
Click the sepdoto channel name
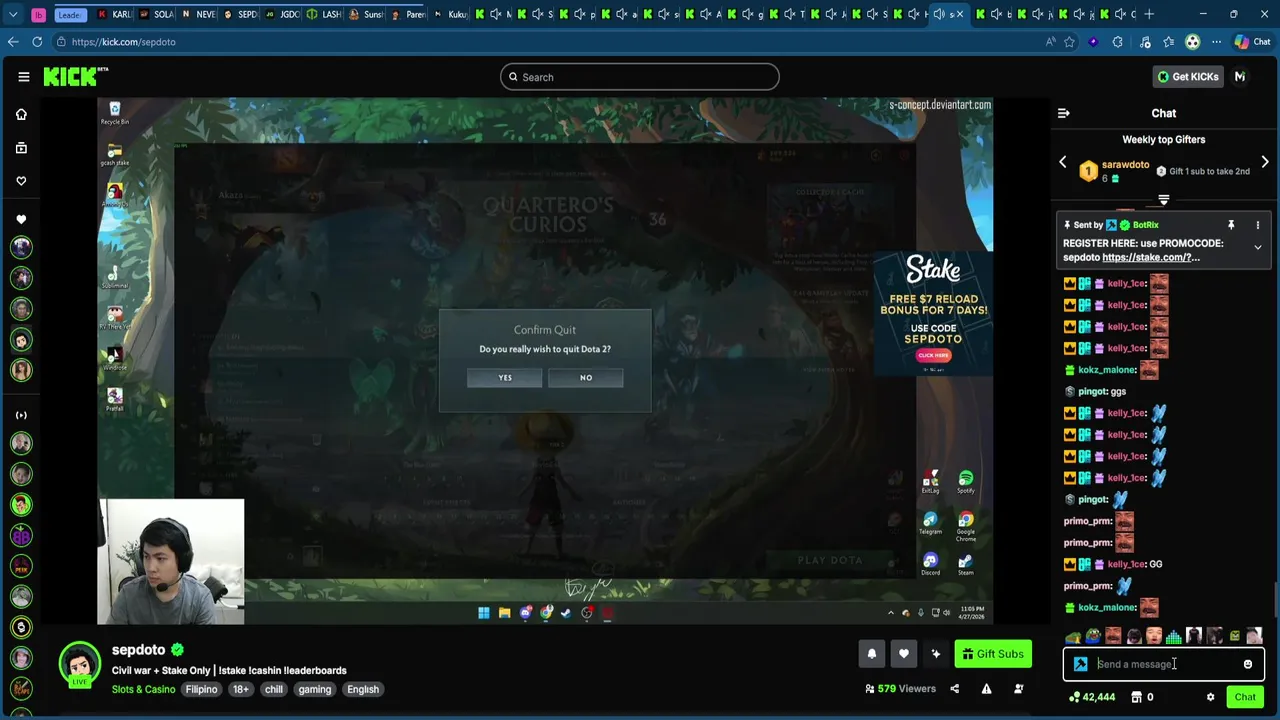coord(138,650)
